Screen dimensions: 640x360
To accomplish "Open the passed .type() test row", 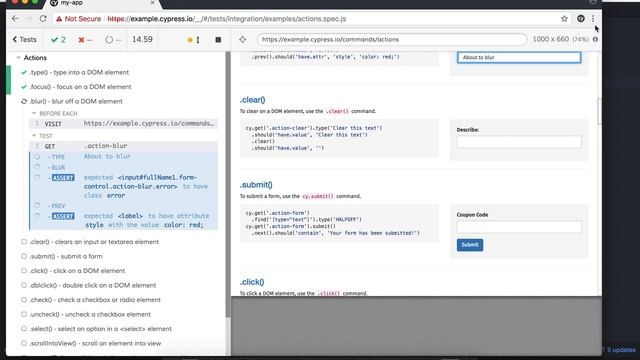I will pos(79,72).
